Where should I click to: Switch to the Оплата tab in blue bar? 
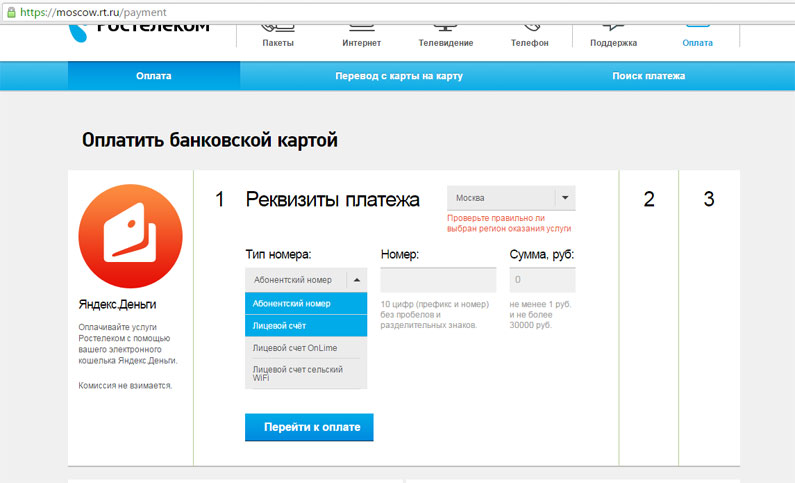click(x=154, y=76)
